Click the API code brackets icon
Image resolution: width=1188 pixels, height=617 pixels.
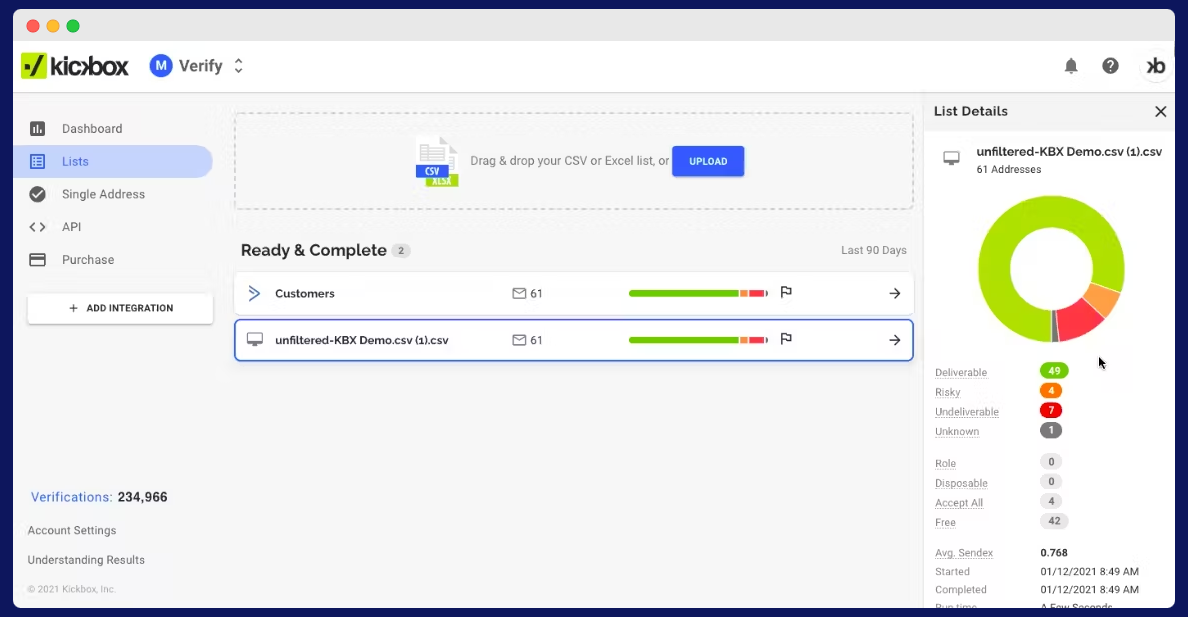coord(37,227)
